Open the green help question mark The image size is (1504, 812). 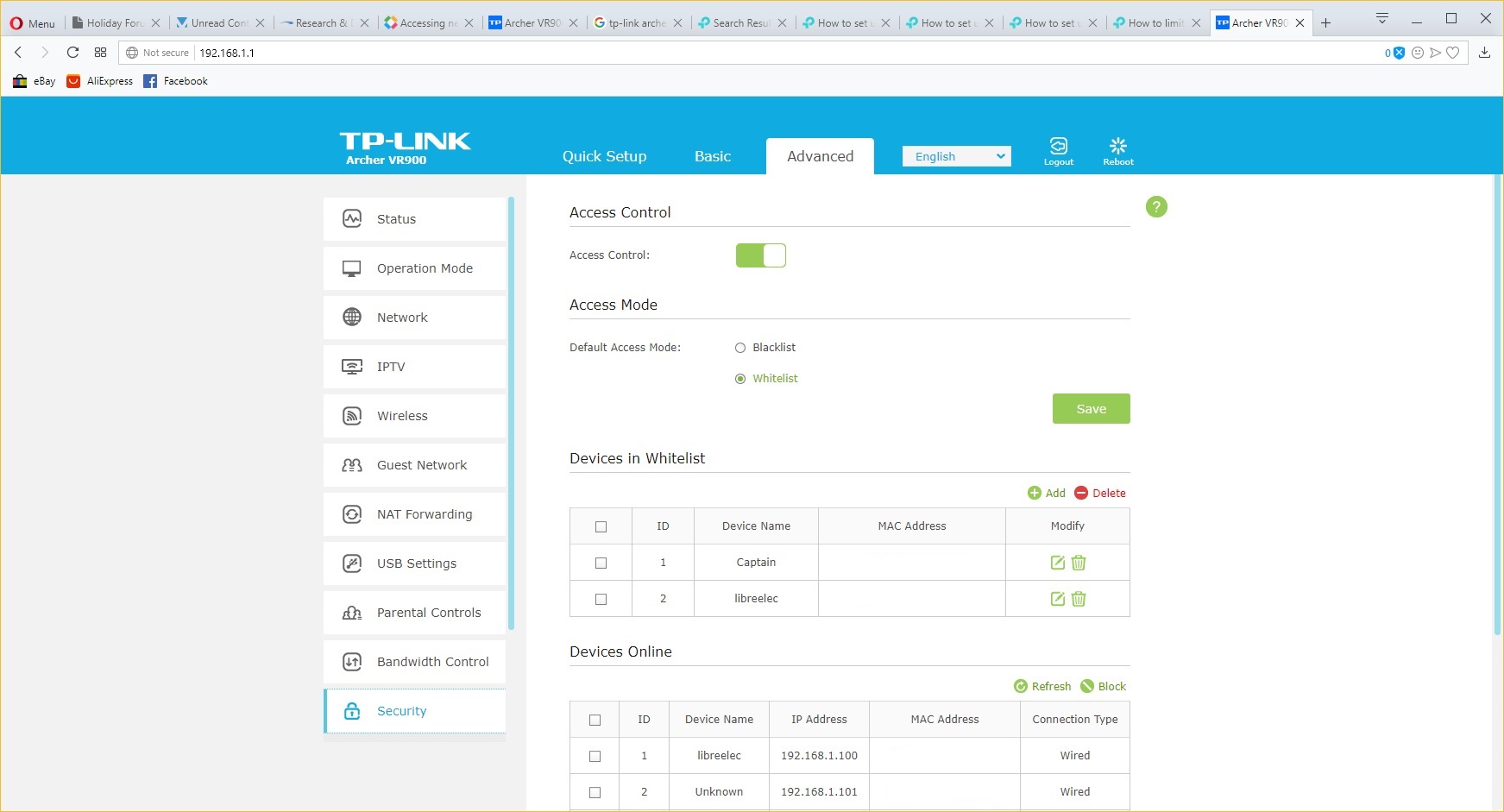click(x=1155, y=207)
